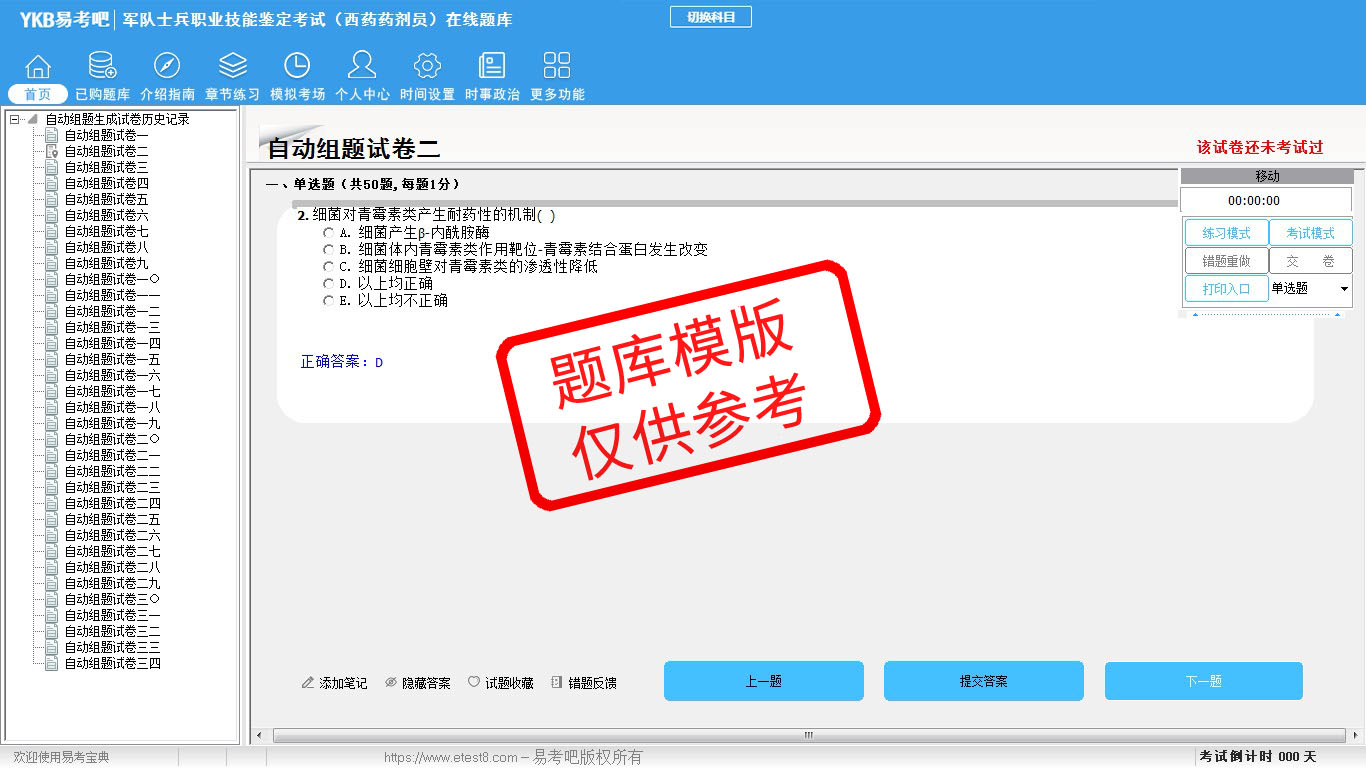Click the document icon for 自动组题试卷八
1366x768 pixels.
coord(52,247)
